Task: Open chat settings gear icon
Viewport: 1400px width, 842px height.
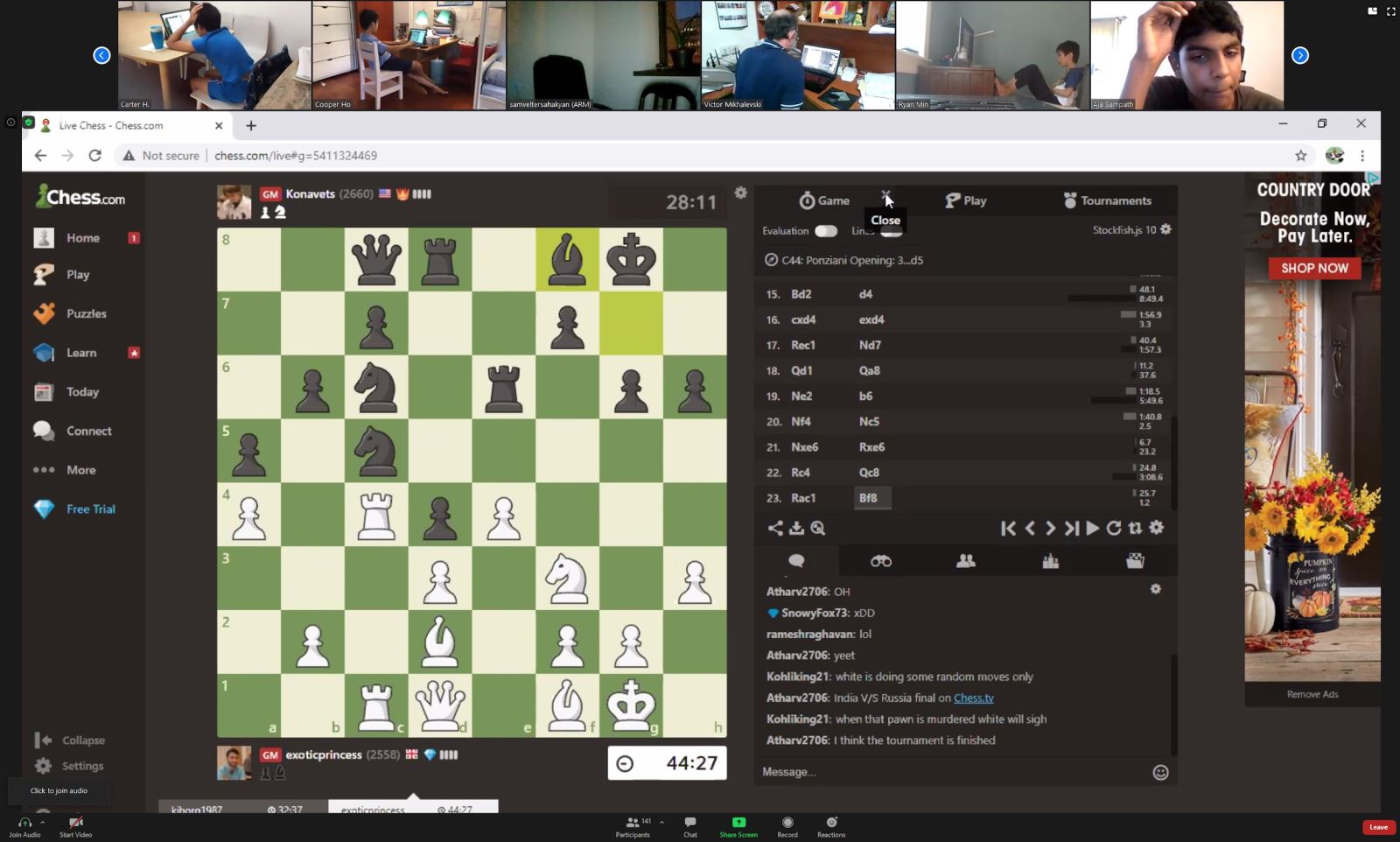Action: 1156,589
